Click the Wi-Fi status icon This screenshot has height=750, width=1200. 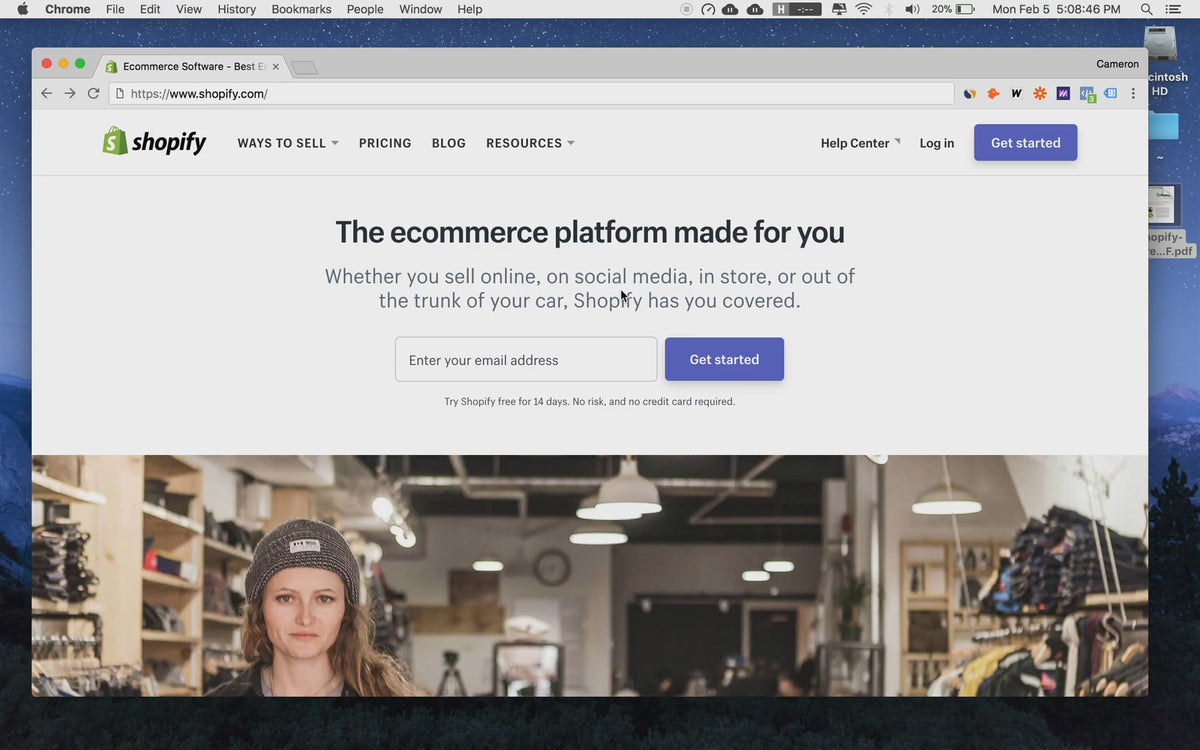pyautogui.click(x=864, y=9)
